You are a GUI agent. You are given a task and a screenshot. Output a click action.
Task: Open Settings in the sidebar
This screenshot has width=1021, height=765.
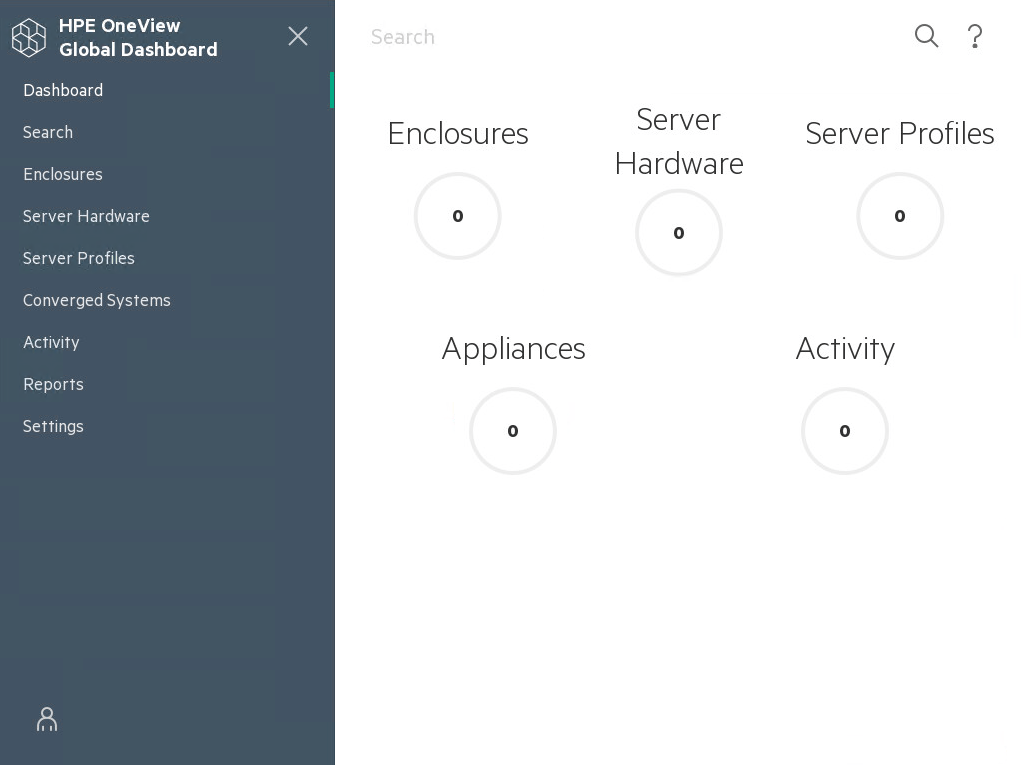(x=53, y=426)
